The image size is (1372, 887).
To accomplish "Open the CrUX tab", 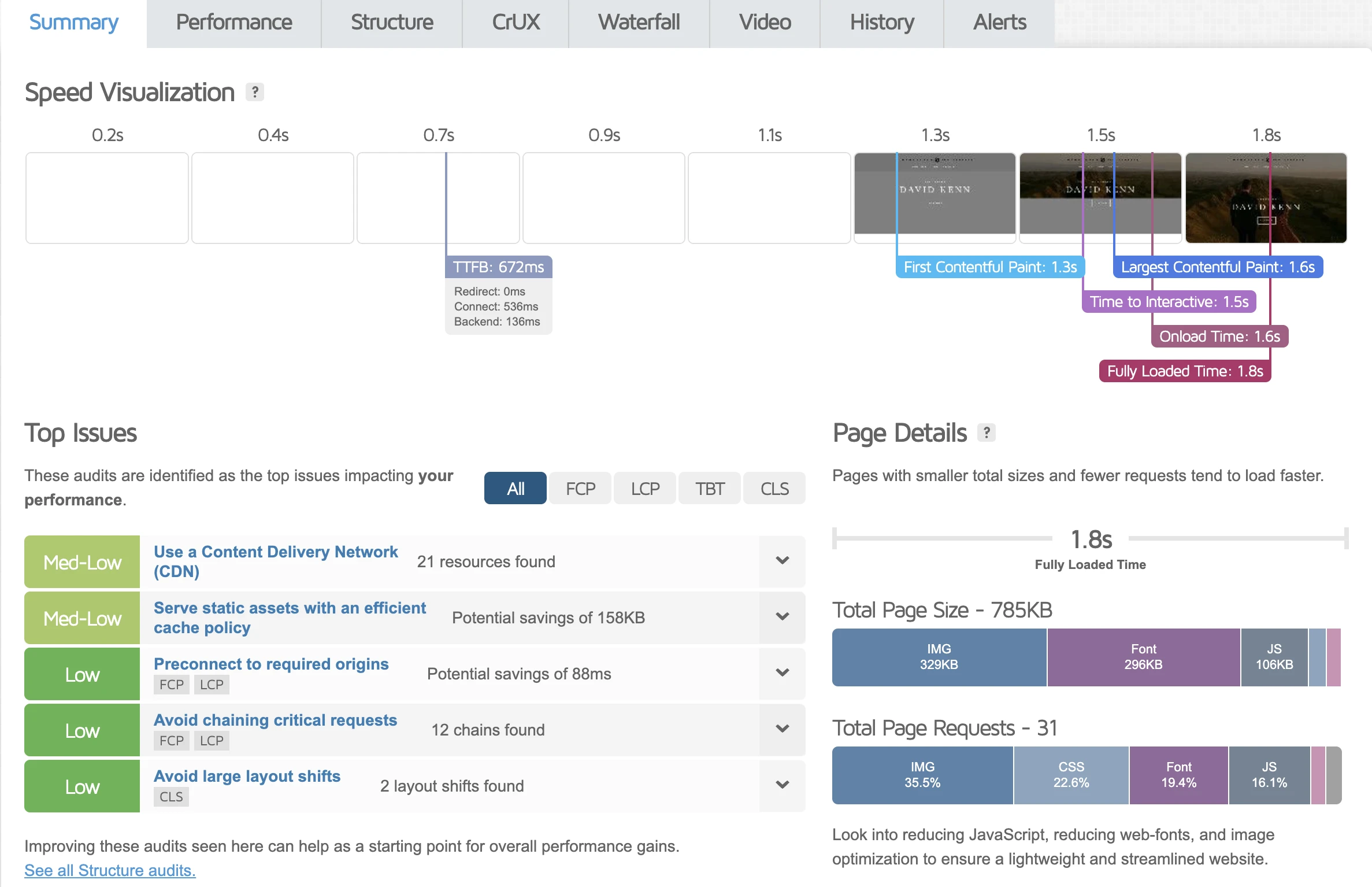I will (x=515, y=23).
